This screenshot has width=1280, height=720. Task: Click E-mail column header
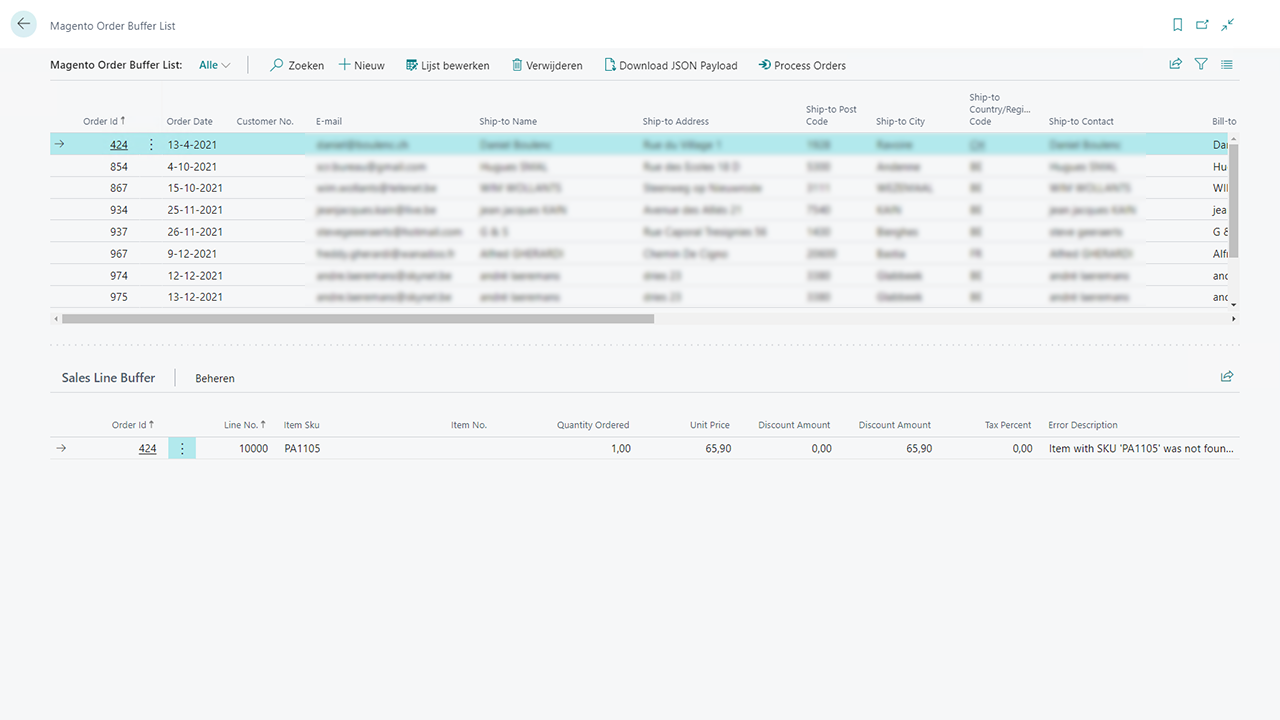click(329, 121)
